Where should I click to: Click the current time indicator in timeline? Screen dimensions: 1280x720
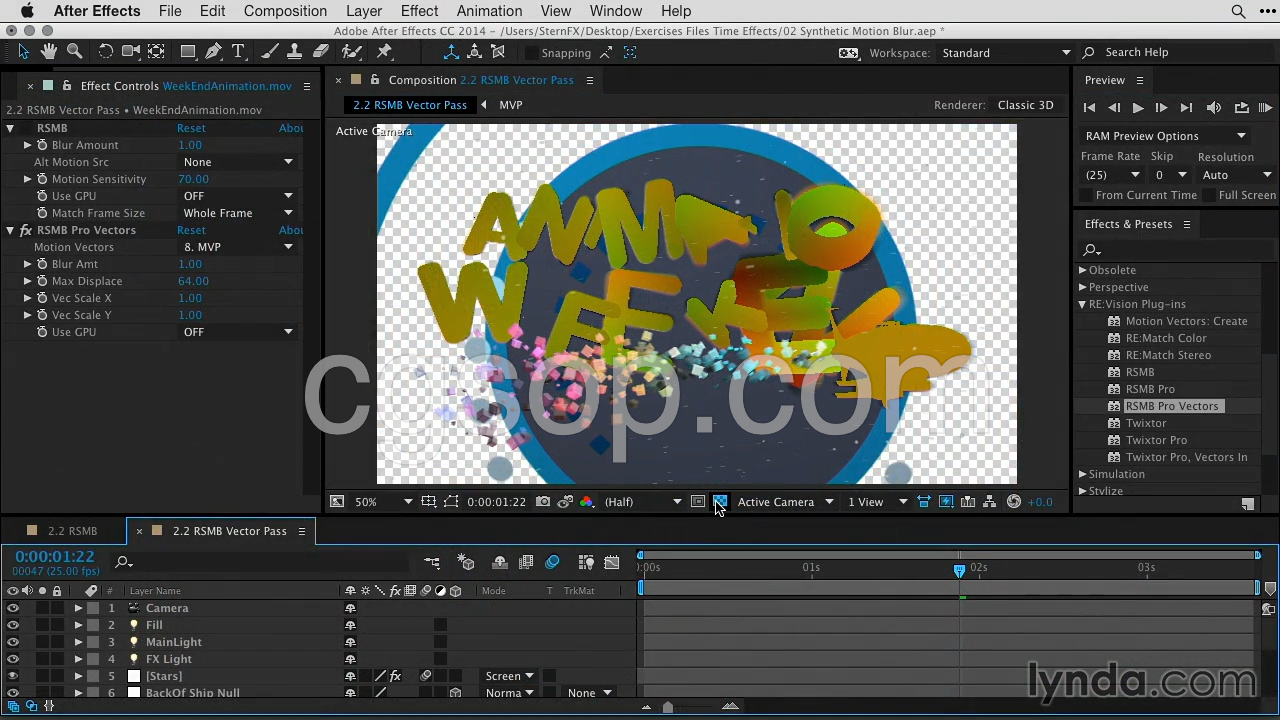[x=959, y=570]
